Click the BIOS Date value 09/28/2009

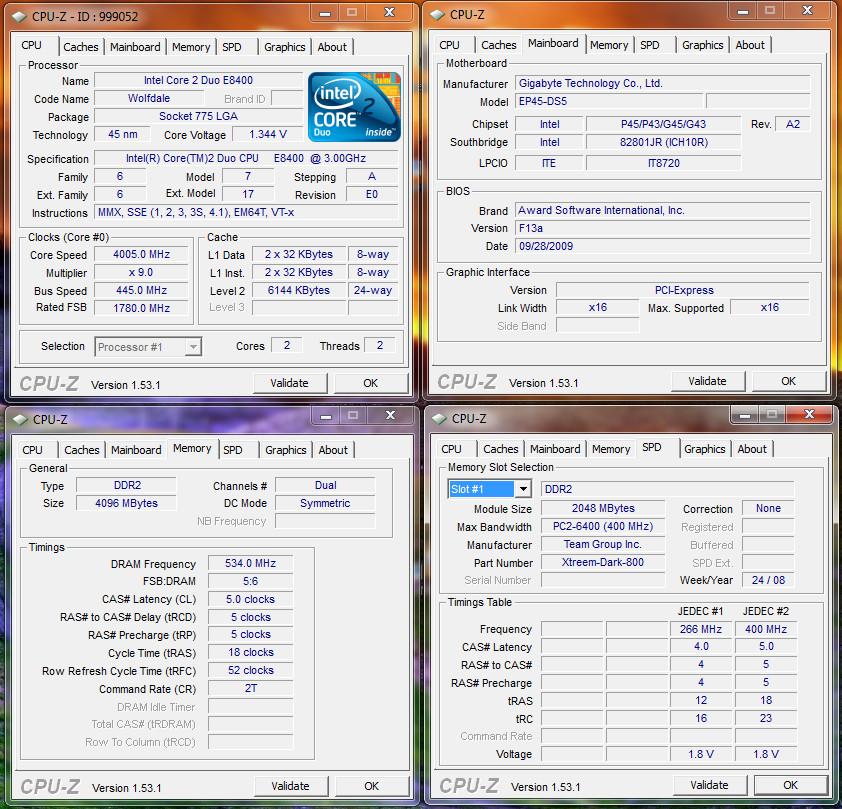(663, 246)
